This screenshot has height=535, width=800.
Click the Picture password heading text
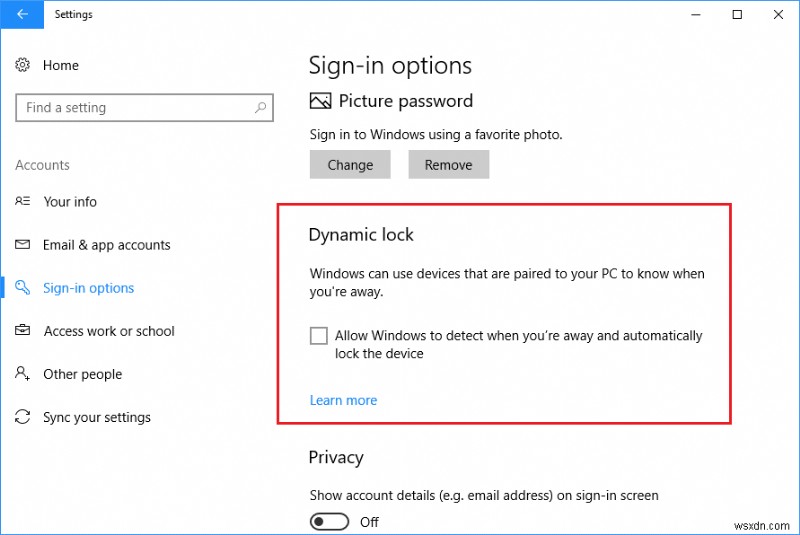pyautogui.click(x=406, y=101)
